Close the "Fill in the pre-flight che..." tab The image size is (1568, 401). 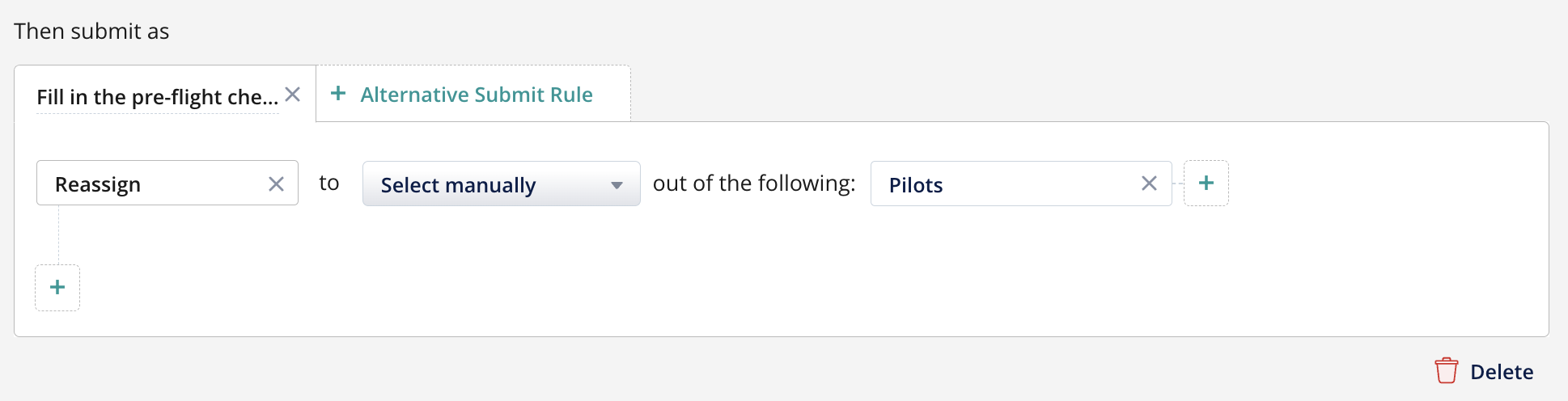click(x=293, y=95)
